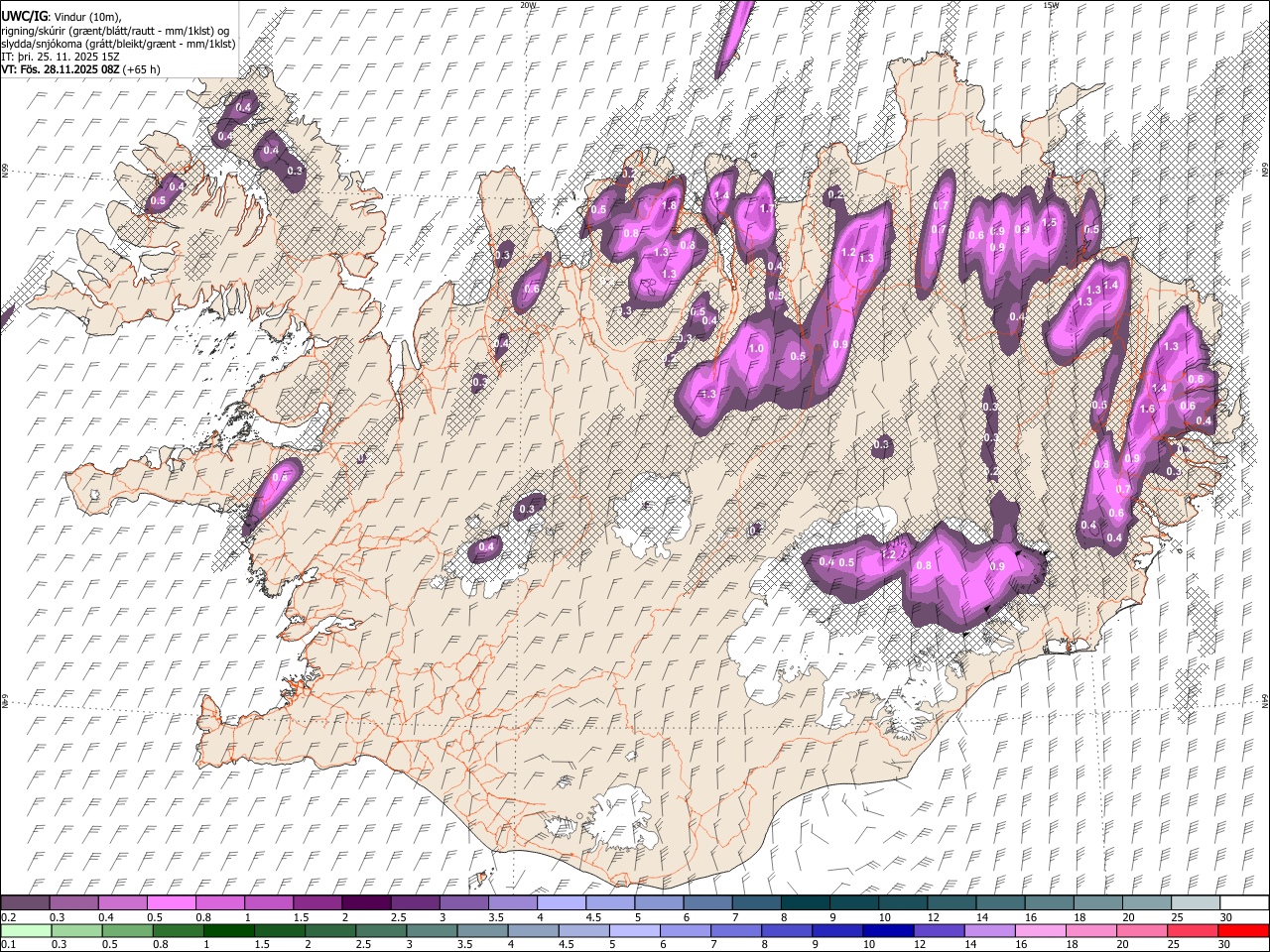The height and width of the screenshot is (952, 1270).
Task: Pick the light grey 25–30 snow legend swatch
Action: 1197,903
